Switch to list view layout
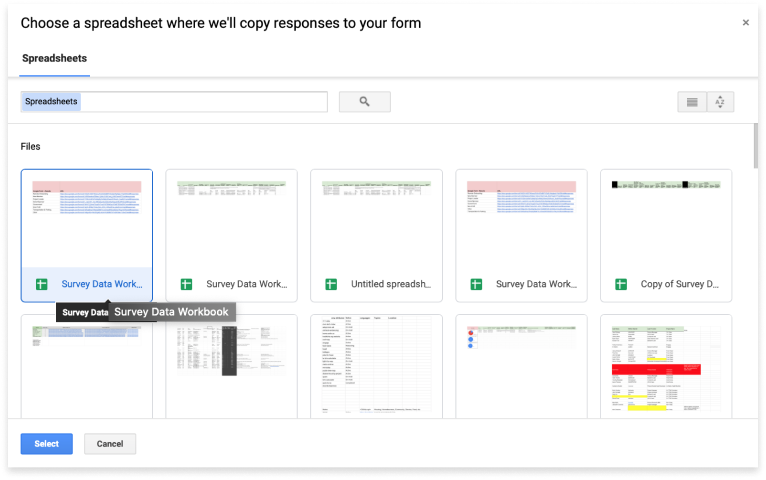Screen dimensions: 766x480 [x=692, y=102]
